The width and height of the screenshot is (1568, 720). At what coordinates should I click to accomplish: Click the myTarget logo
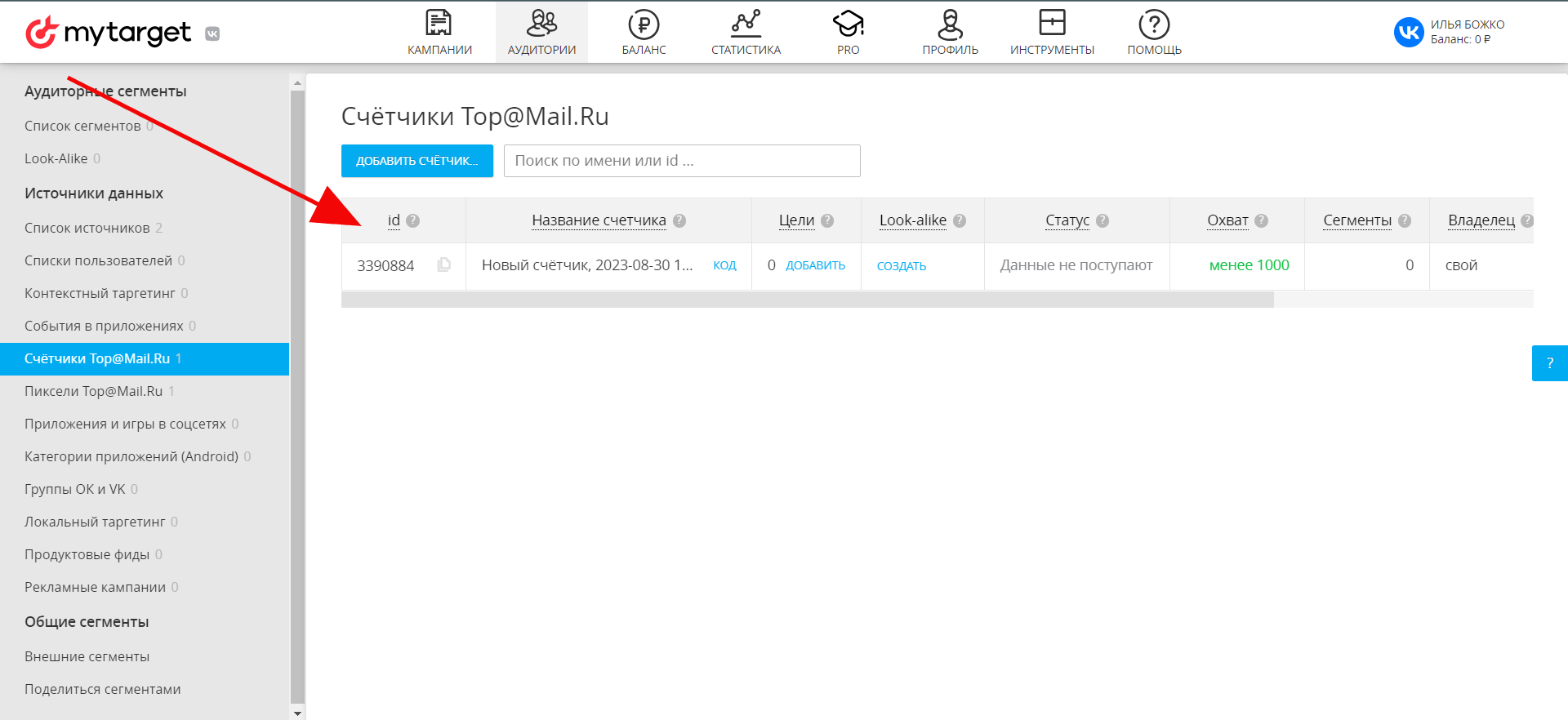coord(108,33)
